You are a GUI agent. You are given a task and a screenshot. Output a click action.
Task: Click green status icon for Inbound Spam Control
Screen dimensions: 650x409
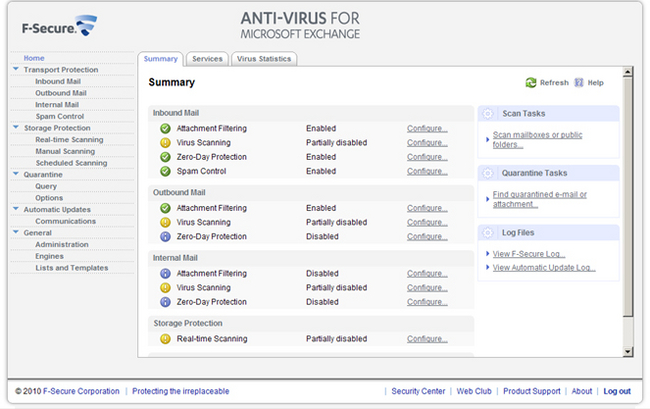(165, 171)
